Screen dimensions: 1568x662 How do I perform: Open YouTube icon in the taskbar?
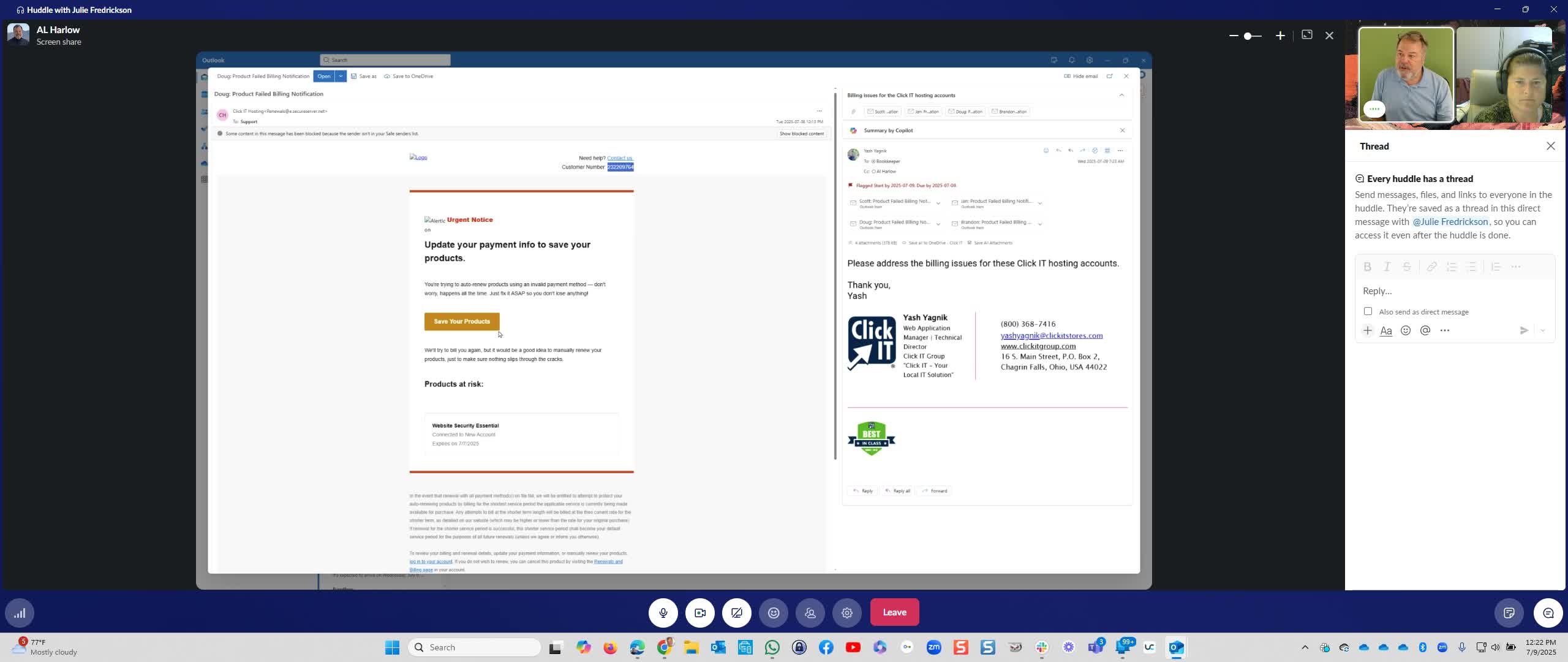coord(853,647)
